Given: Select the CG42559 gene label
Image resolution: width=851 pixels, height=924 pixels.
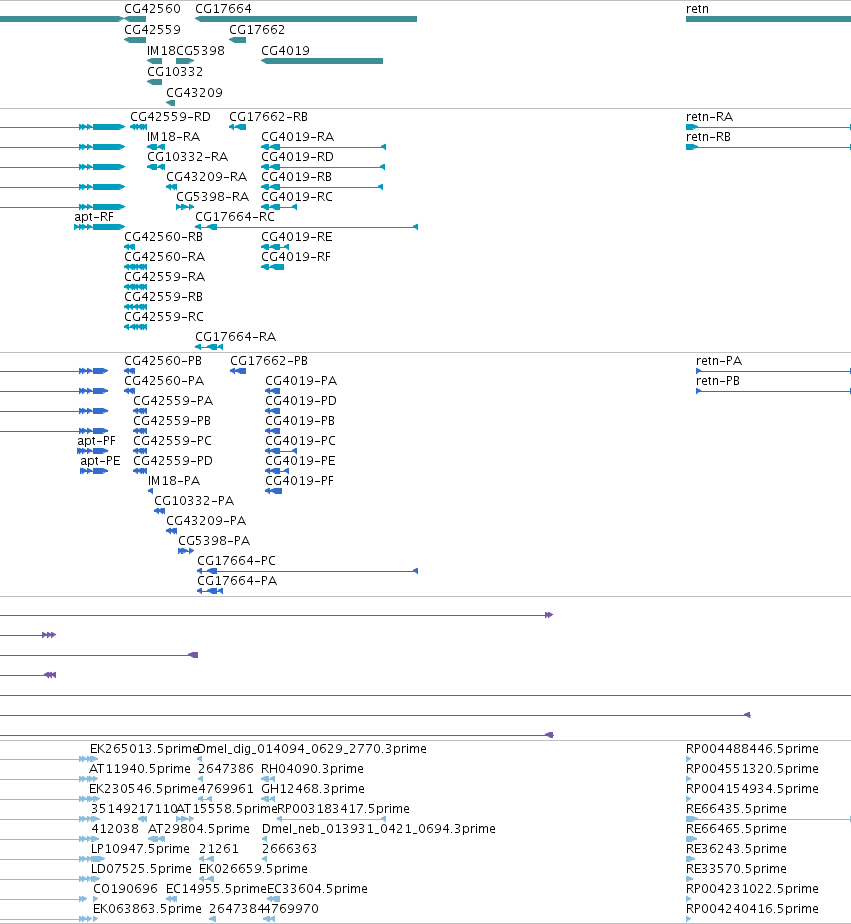Looking at the screenshot, I should pyautogui.click(x=152, y=29).
